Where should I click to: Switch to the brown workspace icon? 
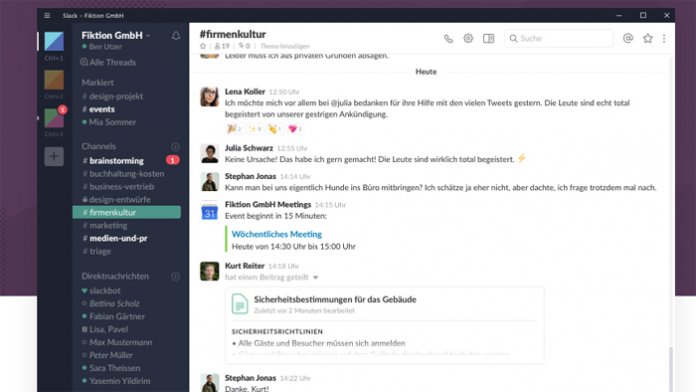[54, 80]
